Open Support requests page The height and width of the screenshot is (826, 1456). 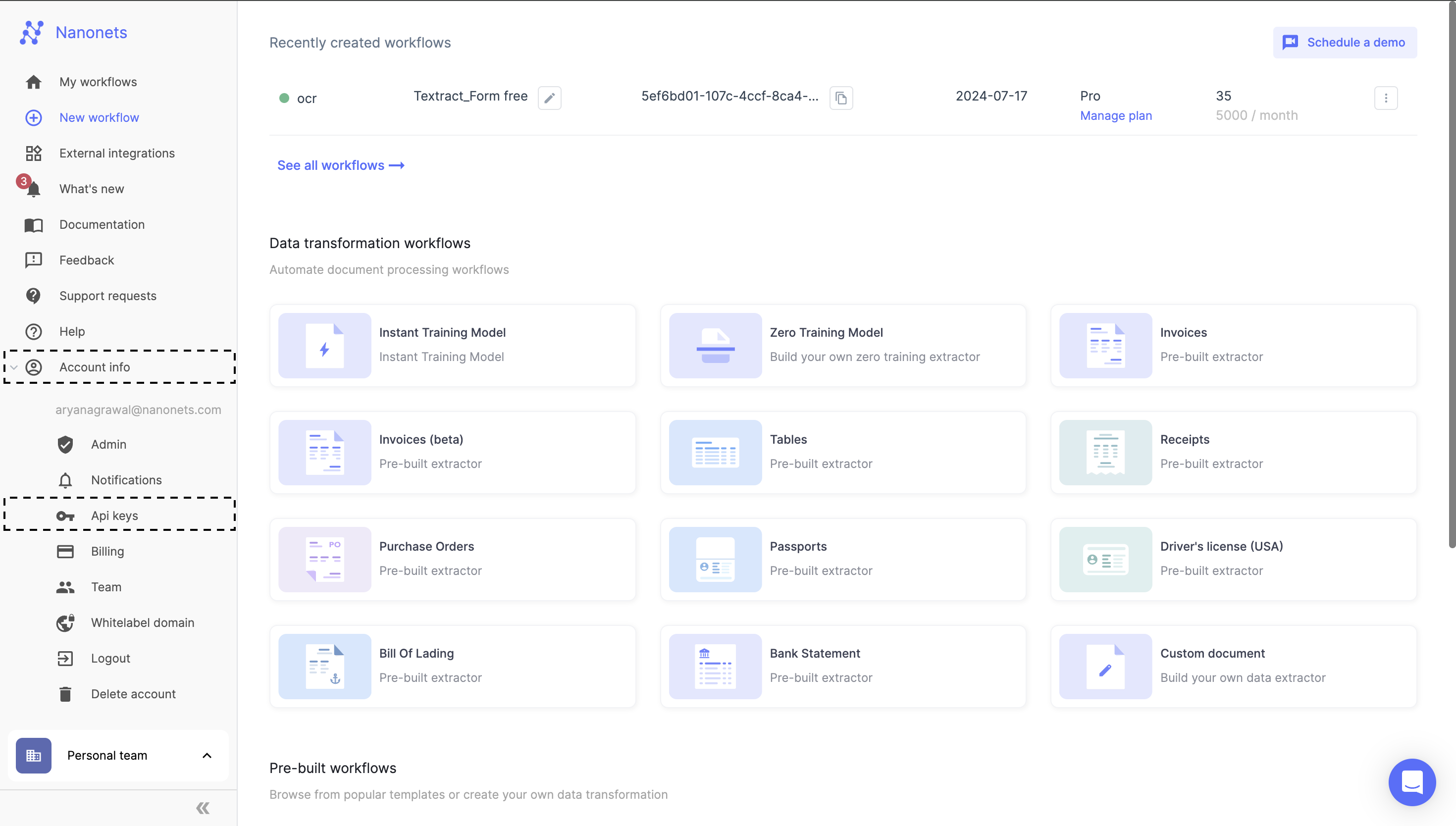pyautogui.click(x=108, y=296)
